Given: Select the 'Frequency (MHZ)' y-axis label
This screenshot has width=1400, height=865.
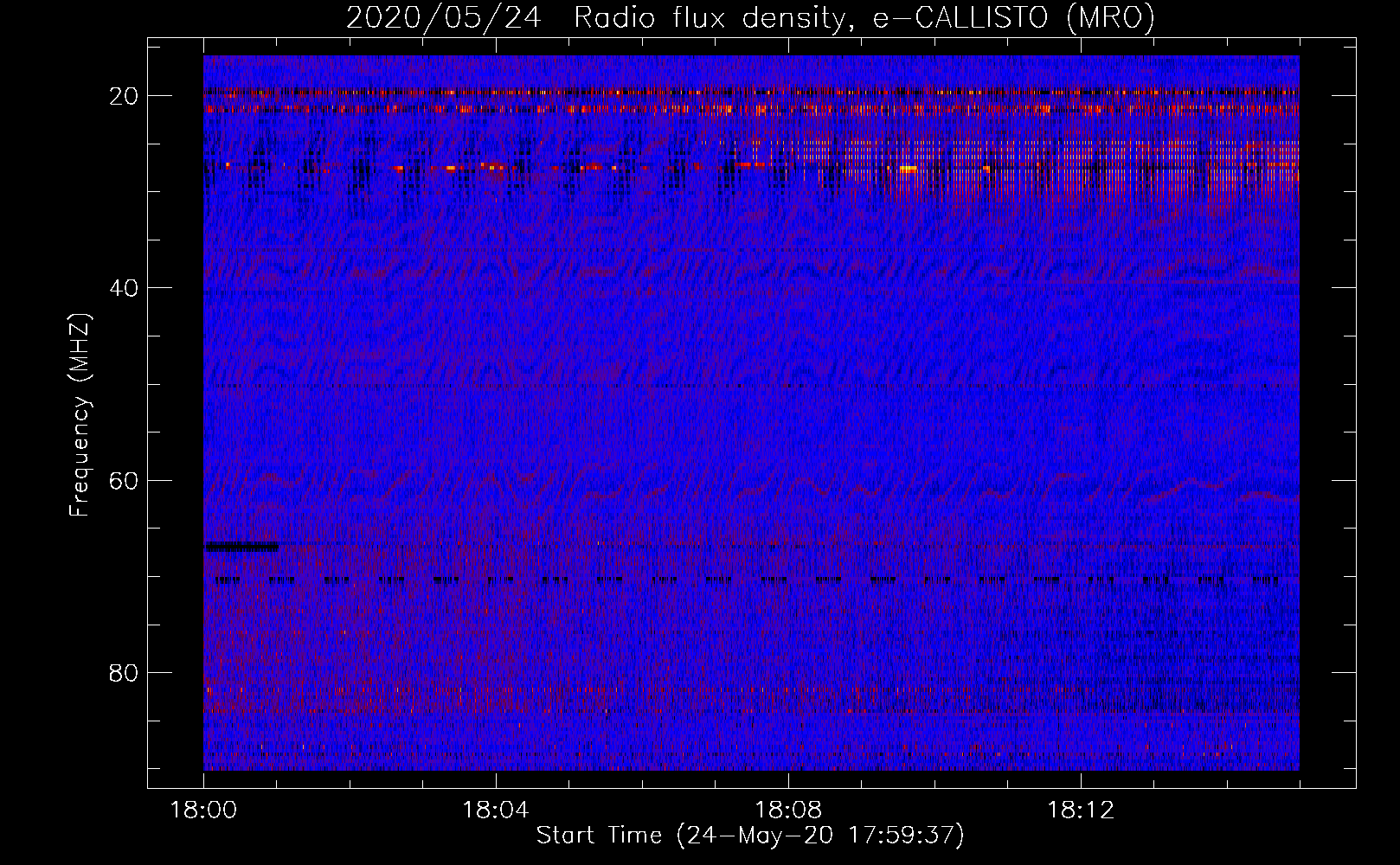Looking at the screenshot, I should pos(80,414).
